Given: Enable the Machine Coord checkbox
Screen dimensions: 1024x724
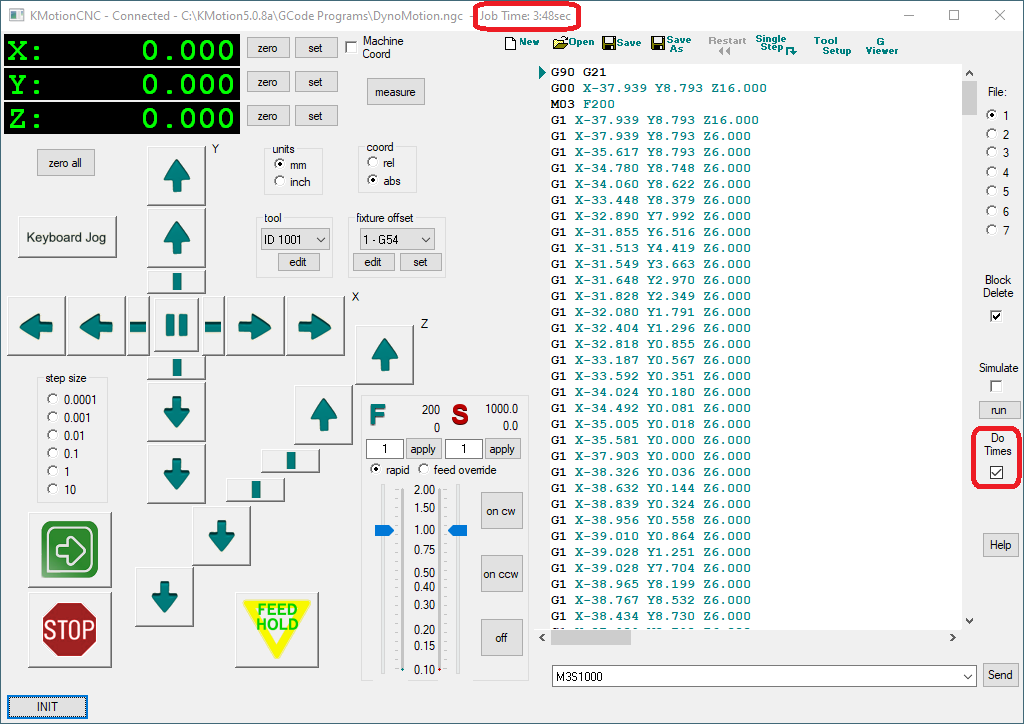Looking at the screenshot, I should (x=351, y=47).
